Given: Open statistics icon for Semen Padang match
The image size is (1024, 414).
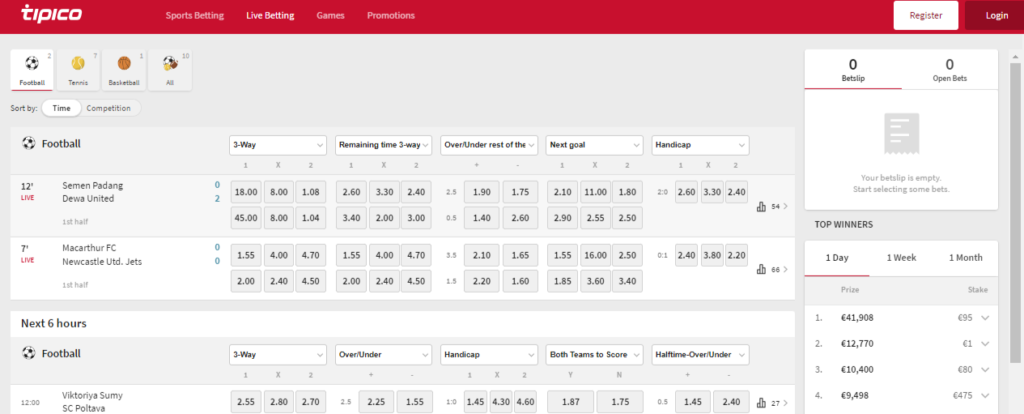Looking at the screenshot, I should coord(761,206).
